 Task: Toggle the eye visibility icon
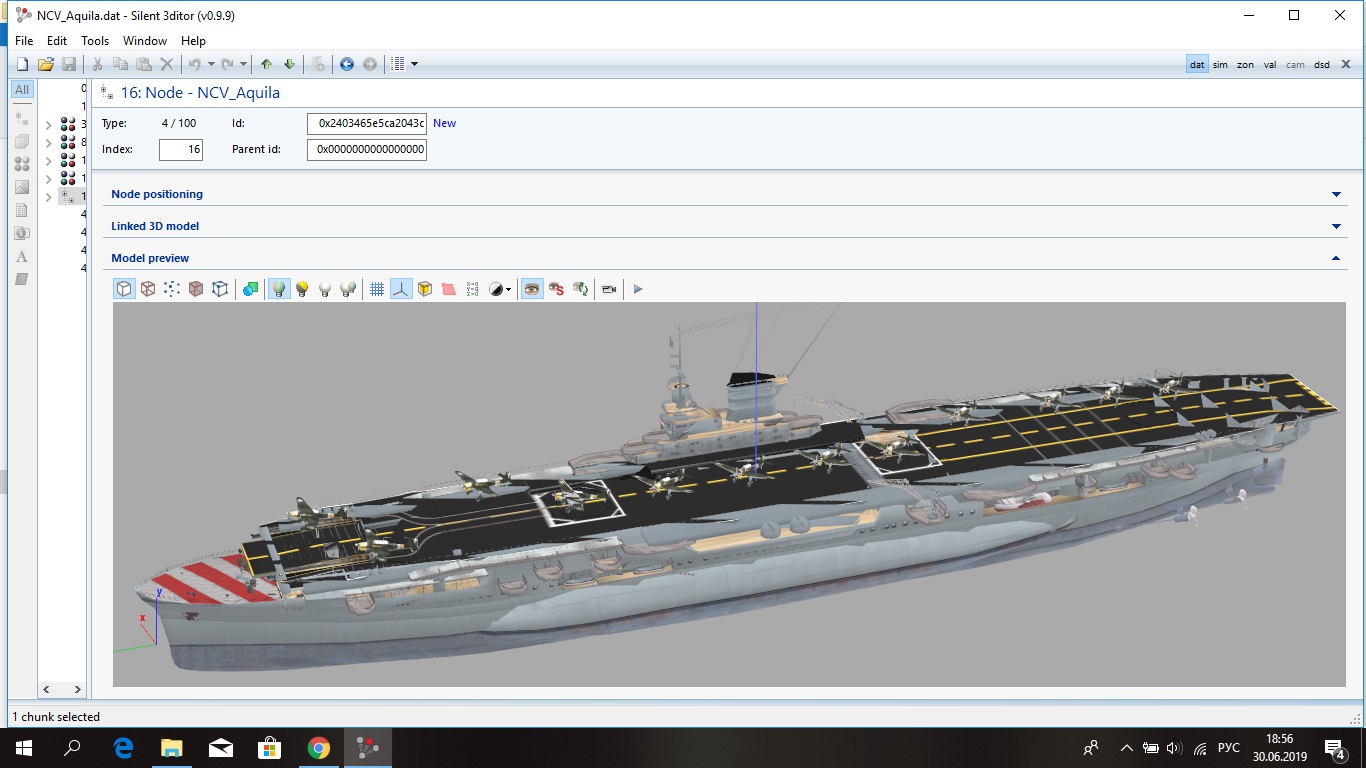[532, 289]
